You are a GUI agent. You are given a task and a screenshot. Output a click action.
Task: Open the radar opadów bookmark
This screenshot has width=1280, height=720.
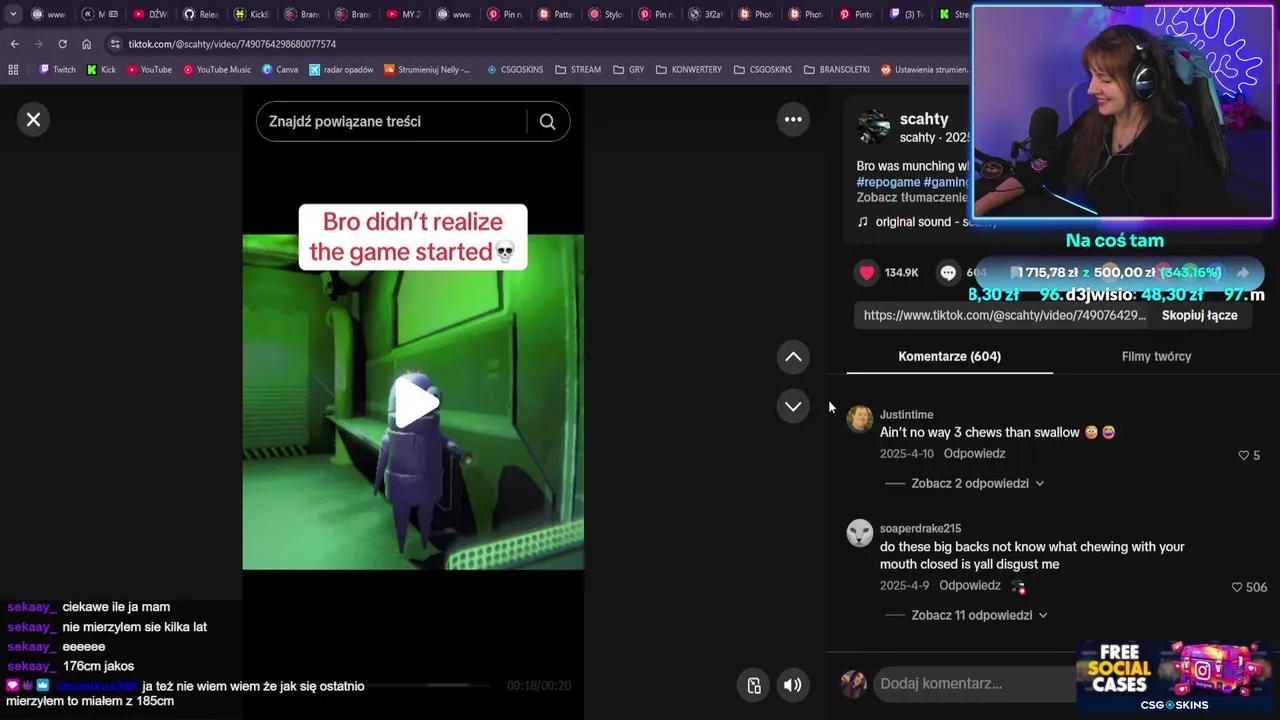tap(341, 70)
